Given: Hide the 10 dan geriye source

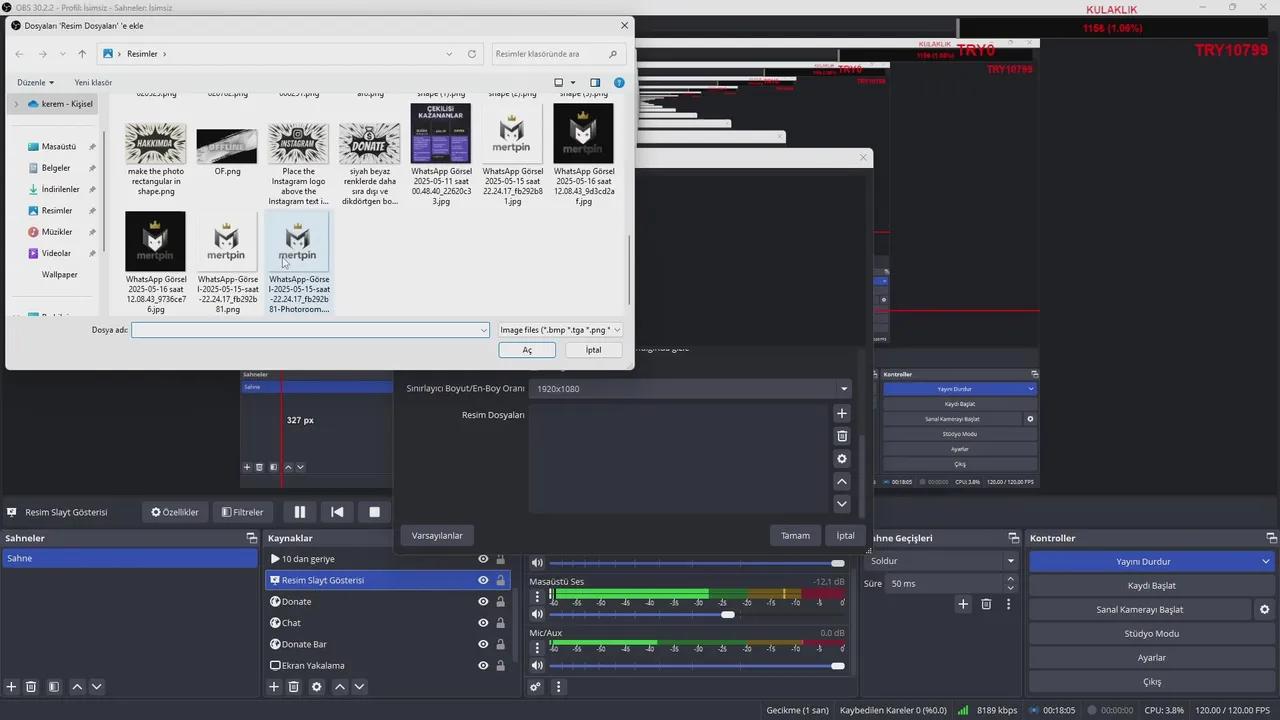Looking at the screenshot, I should pos(483,559).
